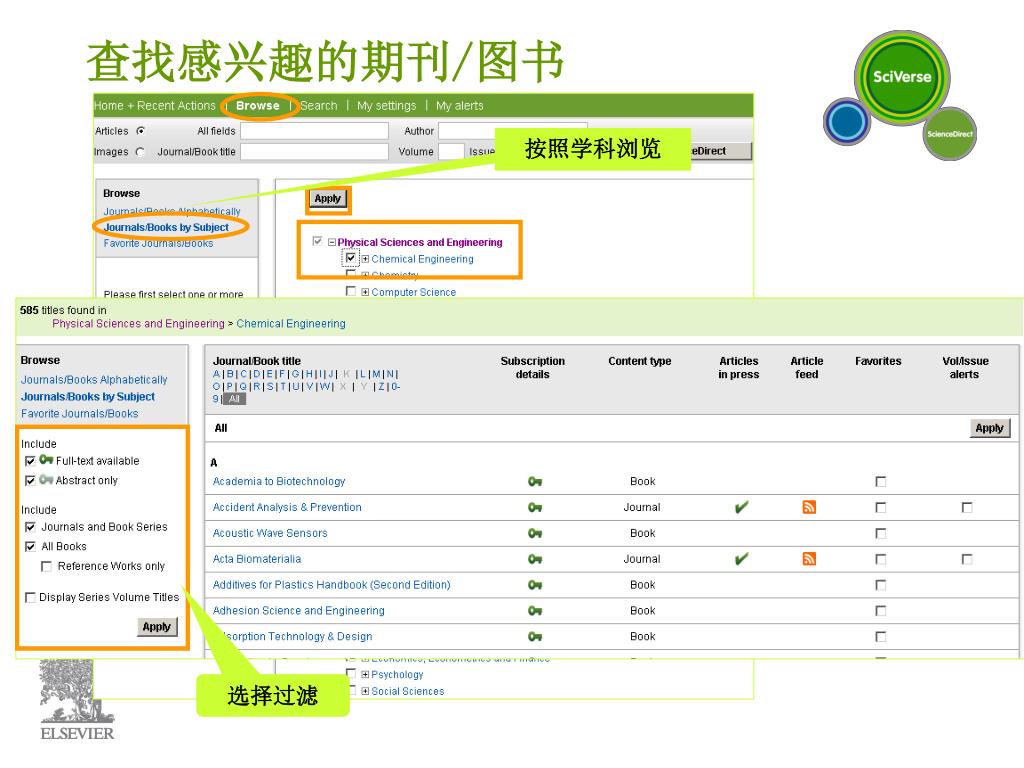The image size is (1024, 768).
Task: Click the All fields search input
Action: coord(314,131)
